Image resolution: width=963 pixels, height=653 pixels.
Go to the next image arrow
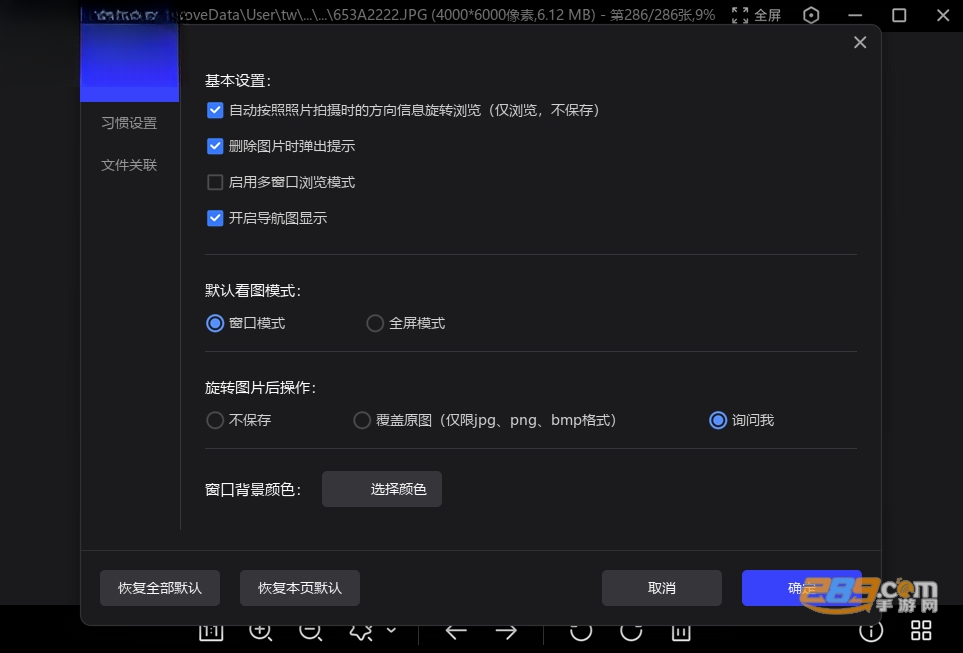pyautogui.click(x=506, y=632)
